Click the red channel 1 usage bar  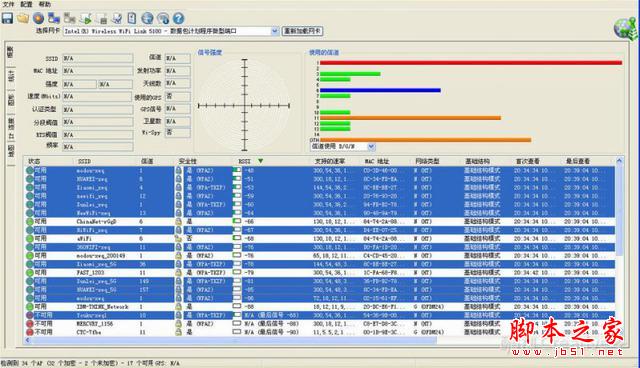click(471, 63)
